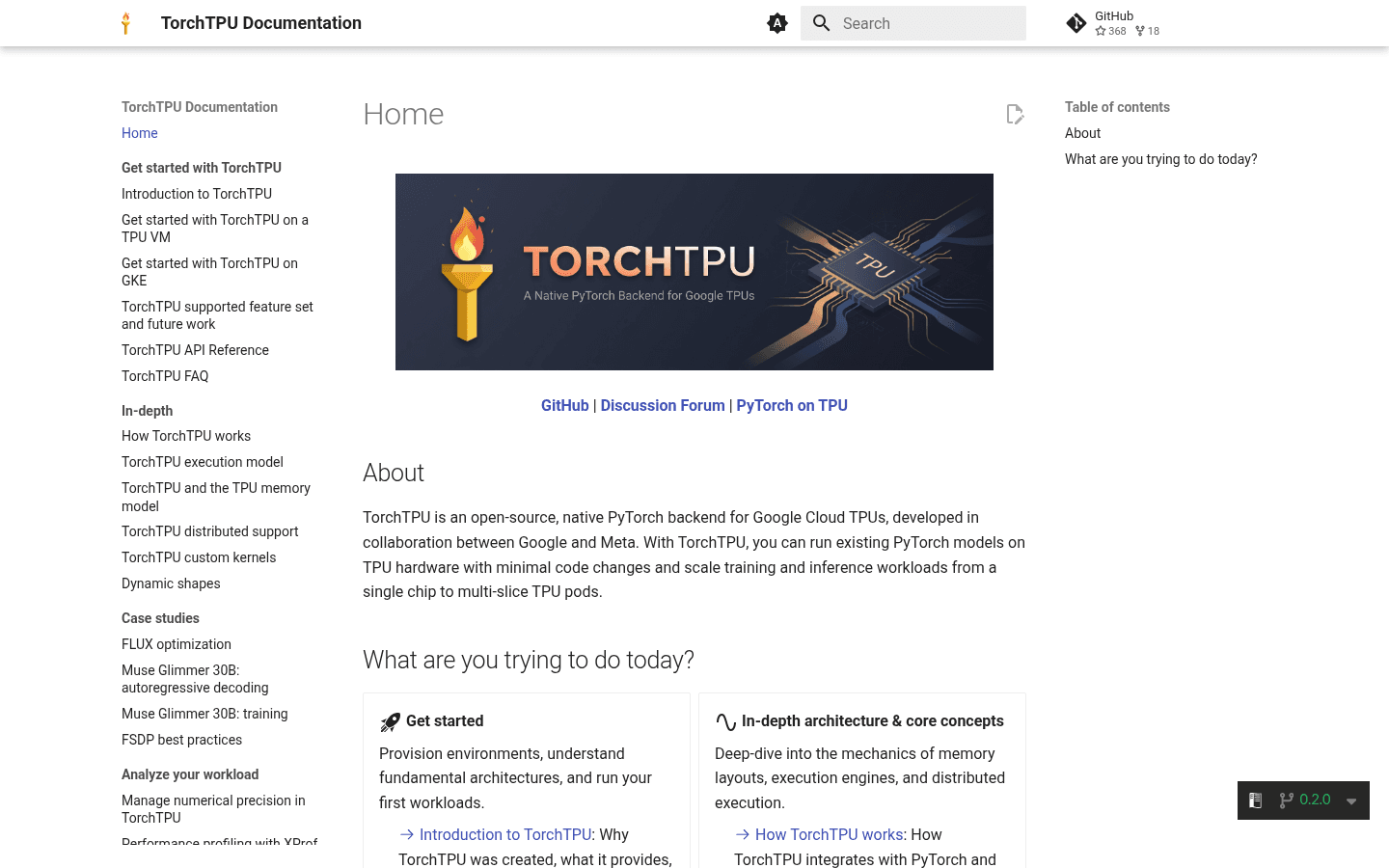This screenshot has height=868, width=1389.
Task: Click the edit this page icon
Action: tap(1015, 115)
